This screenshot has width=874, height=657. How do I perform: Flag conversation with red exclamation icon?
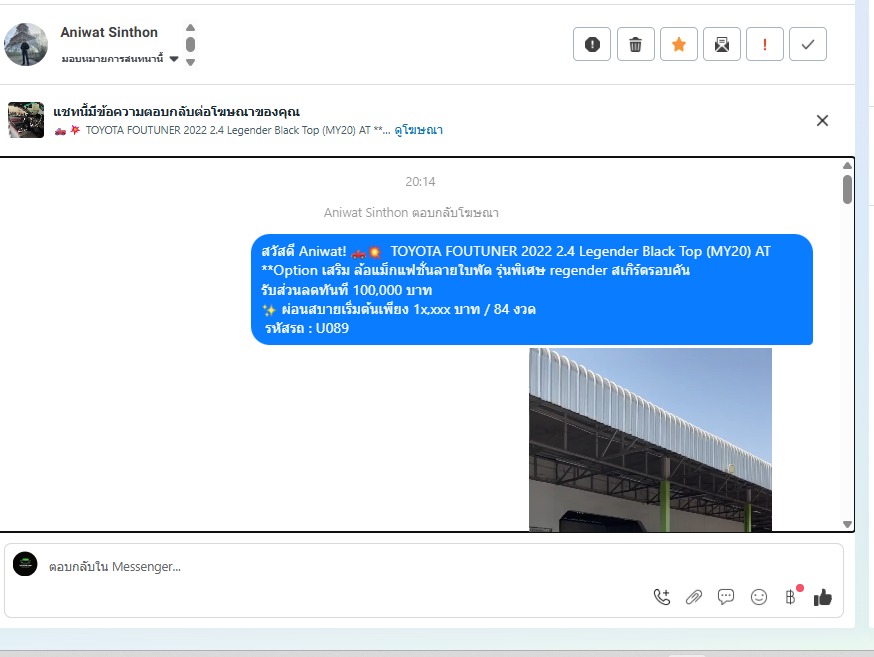pyautogui.click(x=765, y=44)
